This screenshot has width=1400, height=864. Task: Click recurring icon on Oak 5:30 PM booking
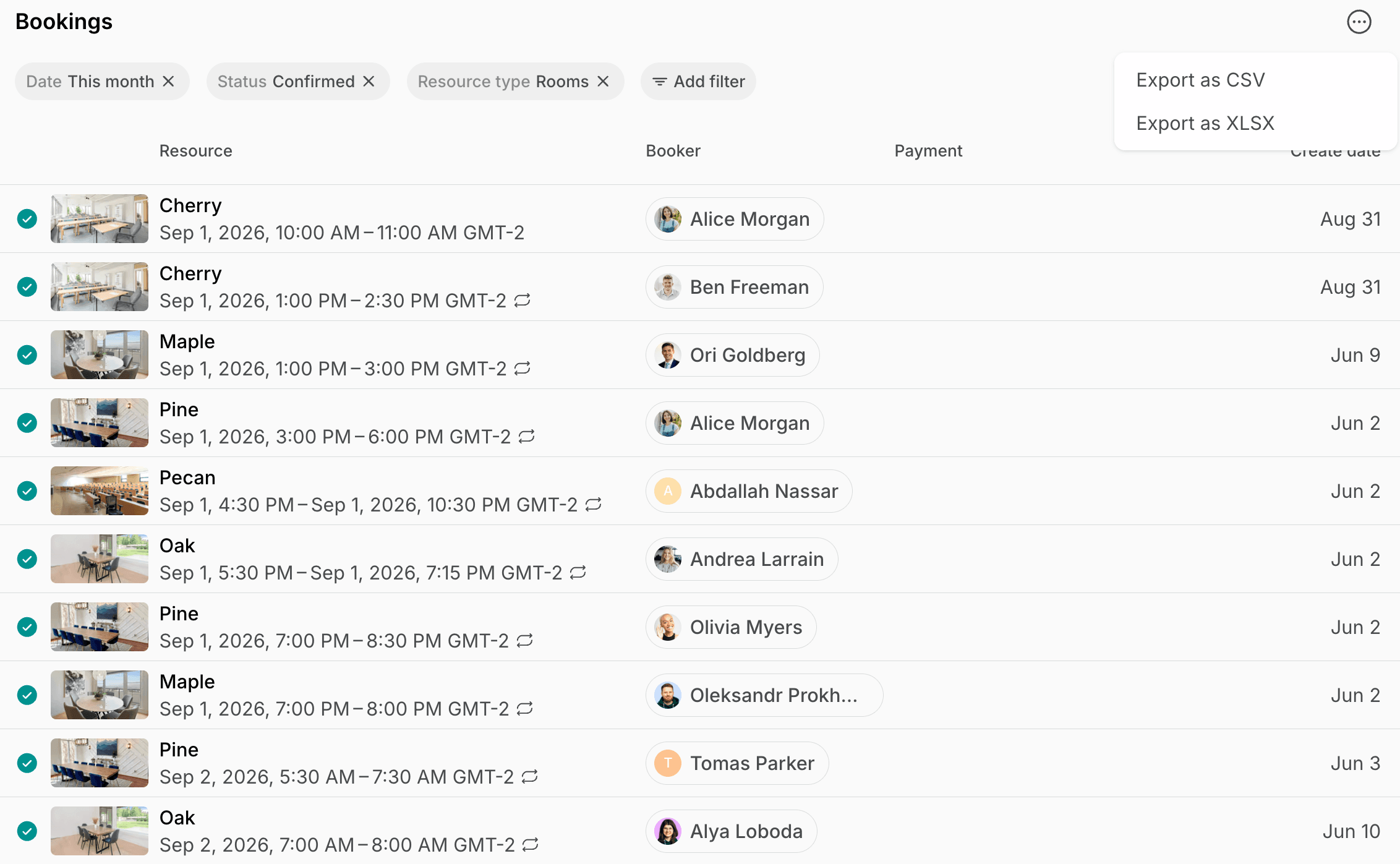click(x=578, y=573)
